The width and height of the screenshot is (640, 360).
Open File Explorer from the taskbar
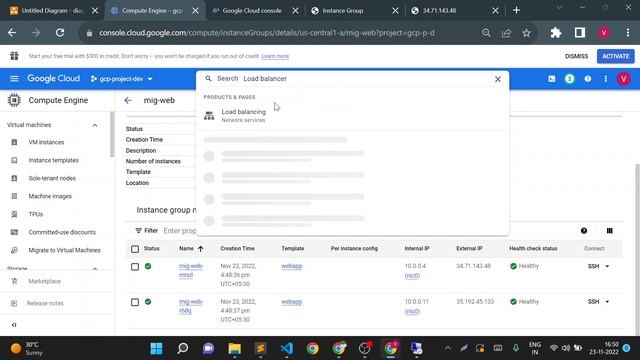pos(235,348)
